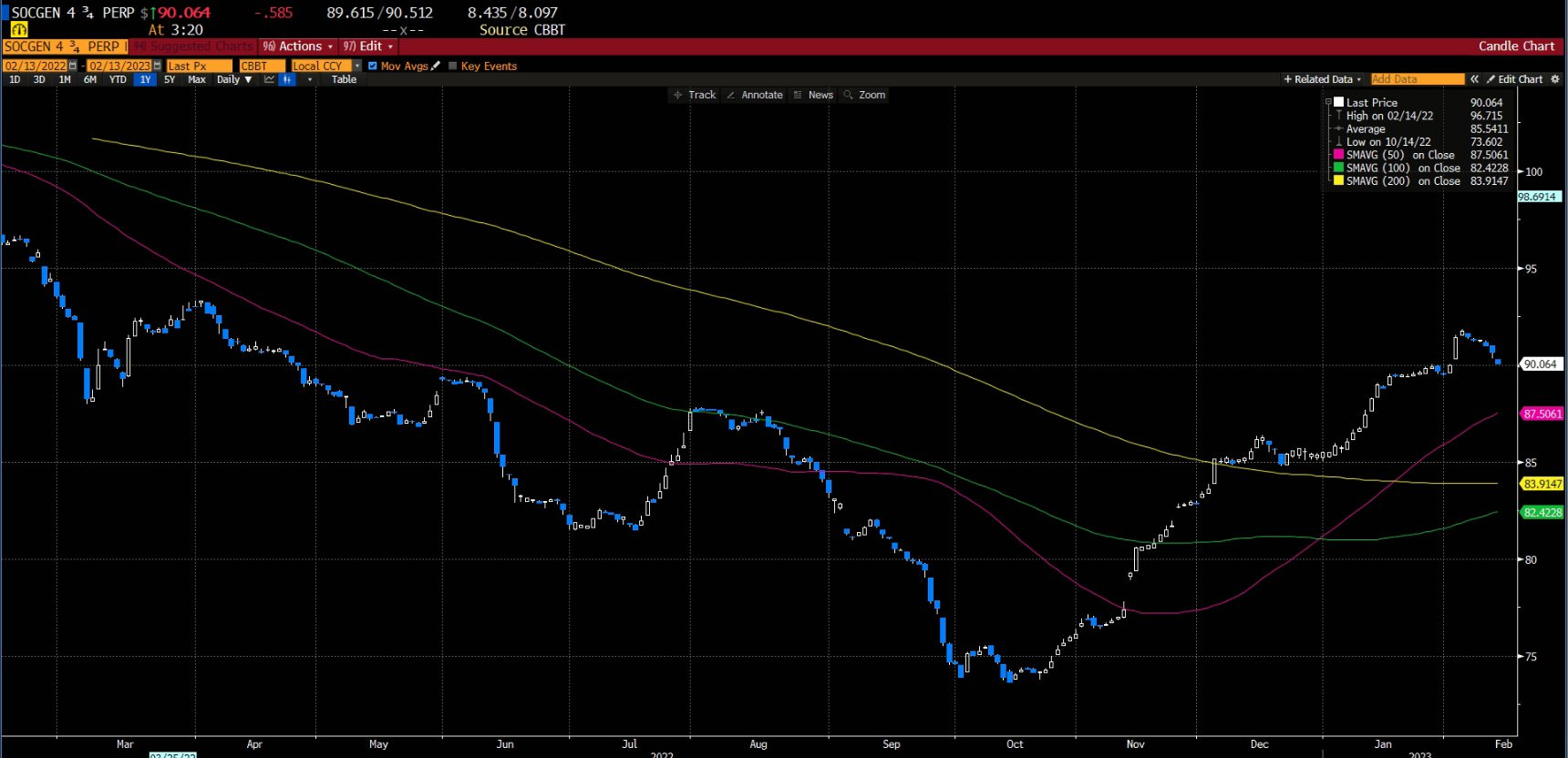The width and height of the screenshot is (1568, 758).
Task: Click the start date field 02/13/2022
Action: coord(36,66)
